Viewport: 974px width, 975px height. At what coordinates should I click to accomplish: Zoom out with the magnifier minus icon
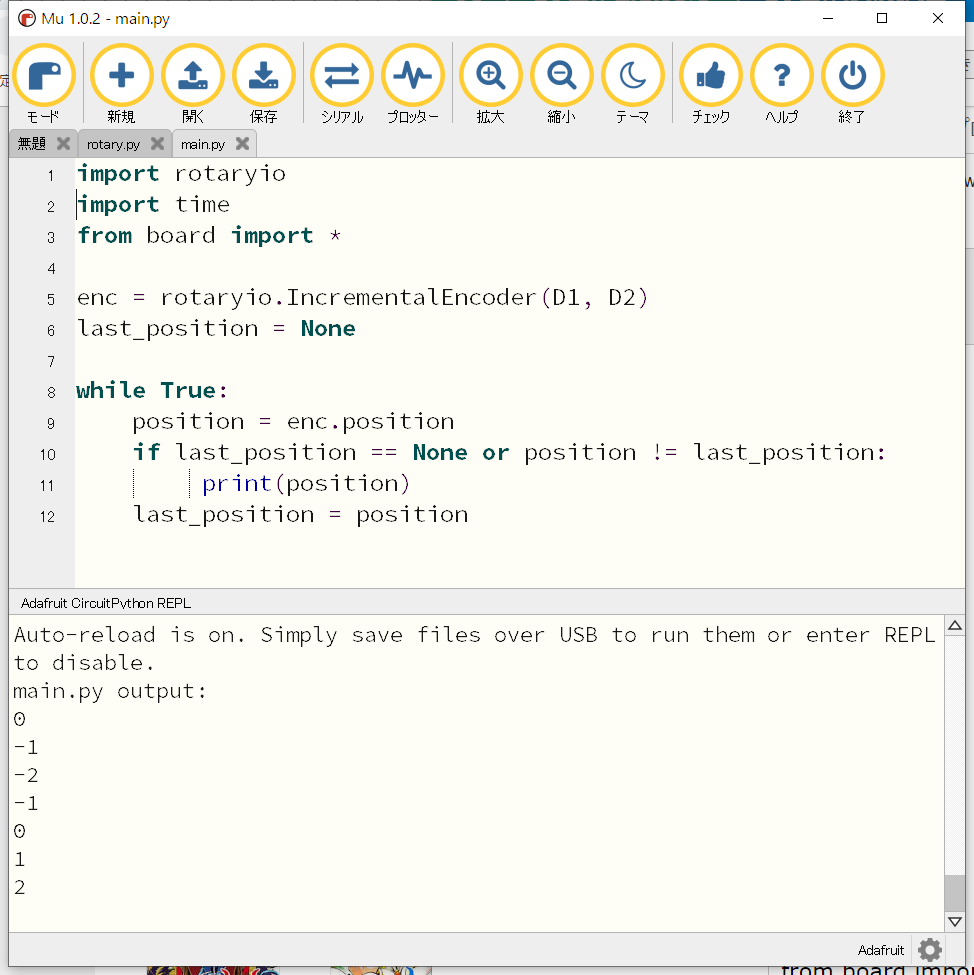click(561, 77)
